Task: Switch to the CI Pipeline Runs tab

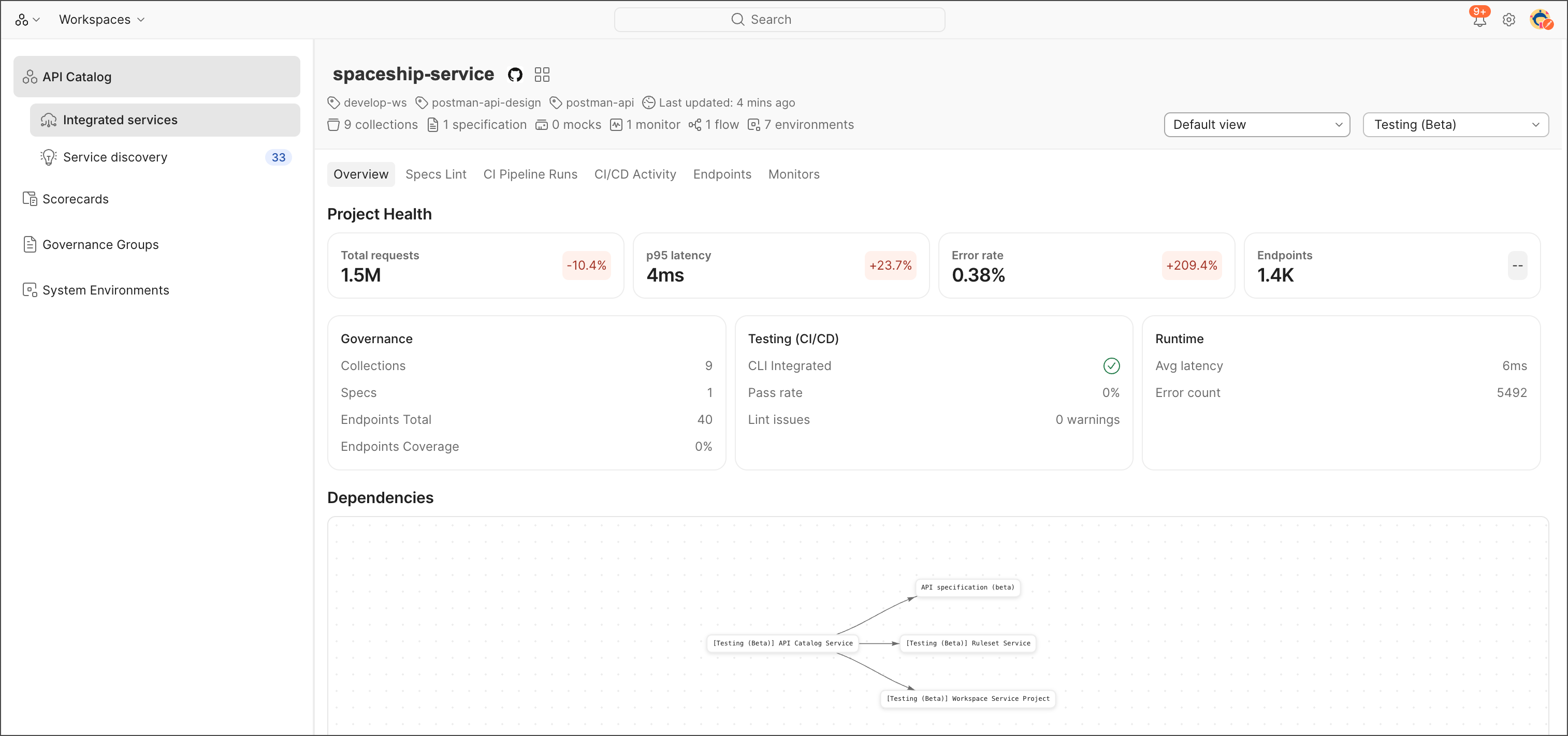Action: point(530,174)
